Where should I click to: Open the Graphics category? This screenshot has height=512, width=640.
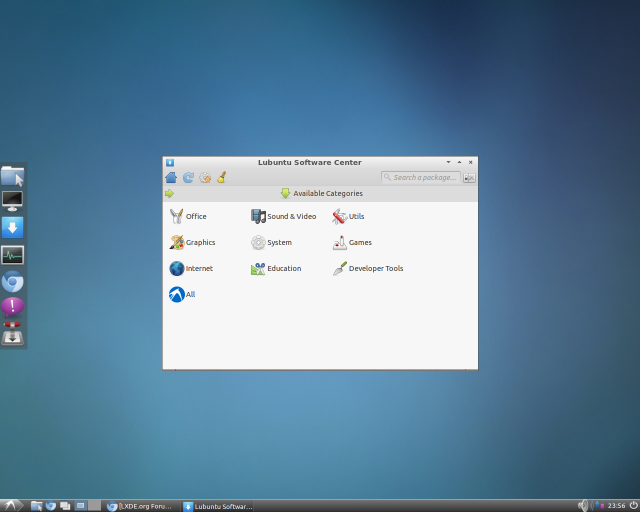(x=192, y=243)
